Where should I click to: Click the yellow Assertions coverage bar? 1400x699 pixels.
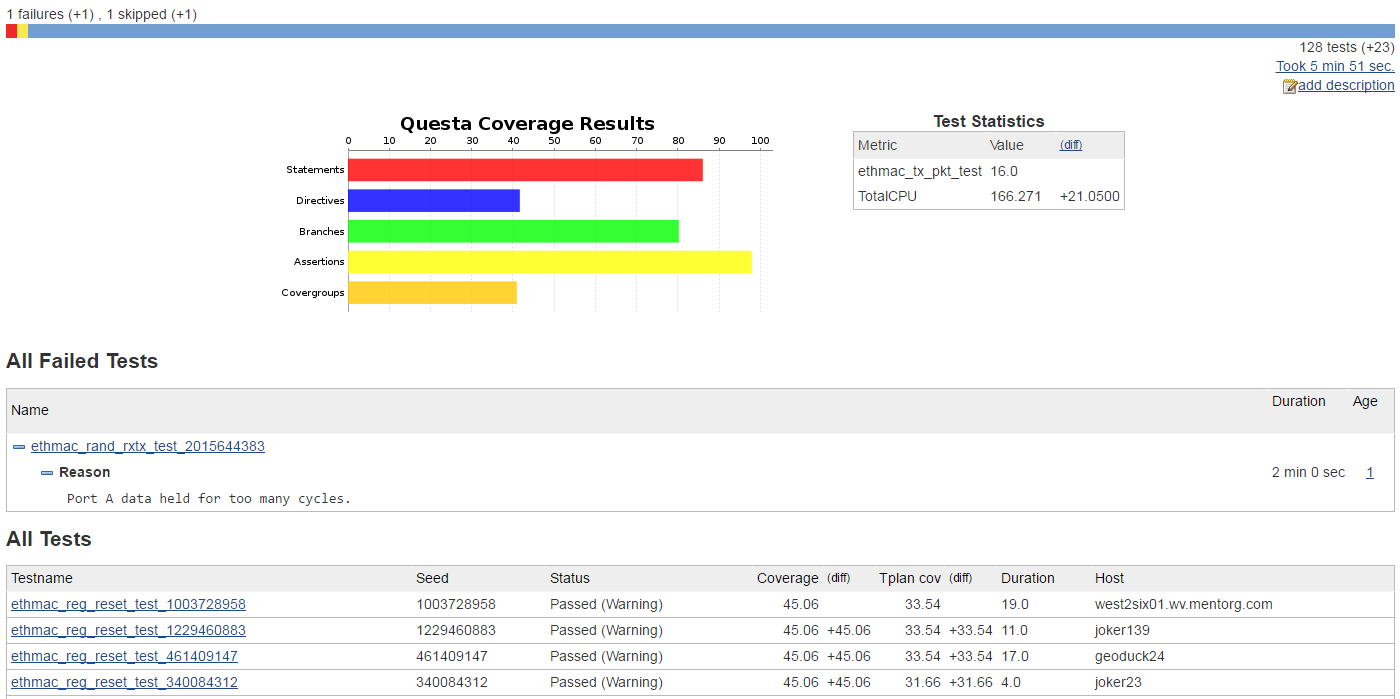tap(549, 262)
